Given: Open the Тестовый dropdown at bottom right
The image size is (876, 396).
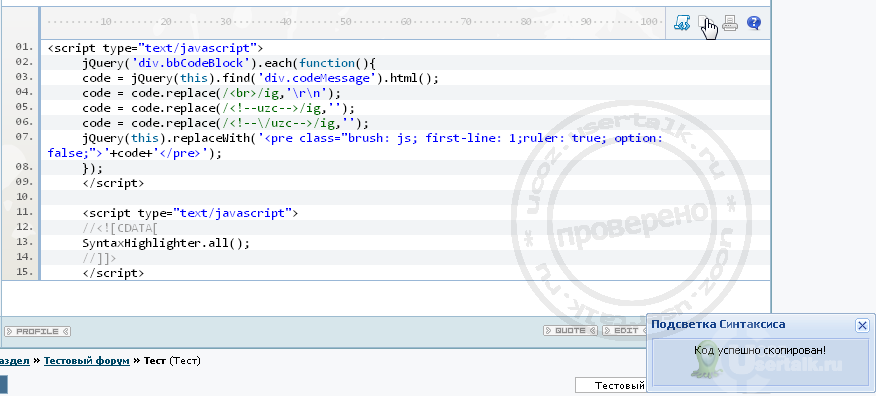Looking at the screenshot, I should click(x=611, y=385).
